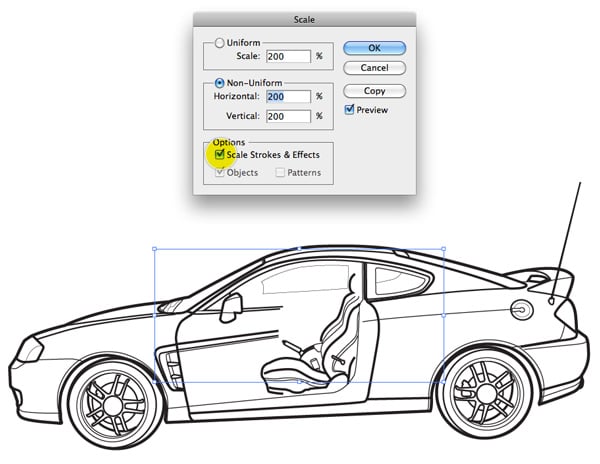600x464 pixels.
Task: Disable the Preview checkbox
Action: point(349,109)
